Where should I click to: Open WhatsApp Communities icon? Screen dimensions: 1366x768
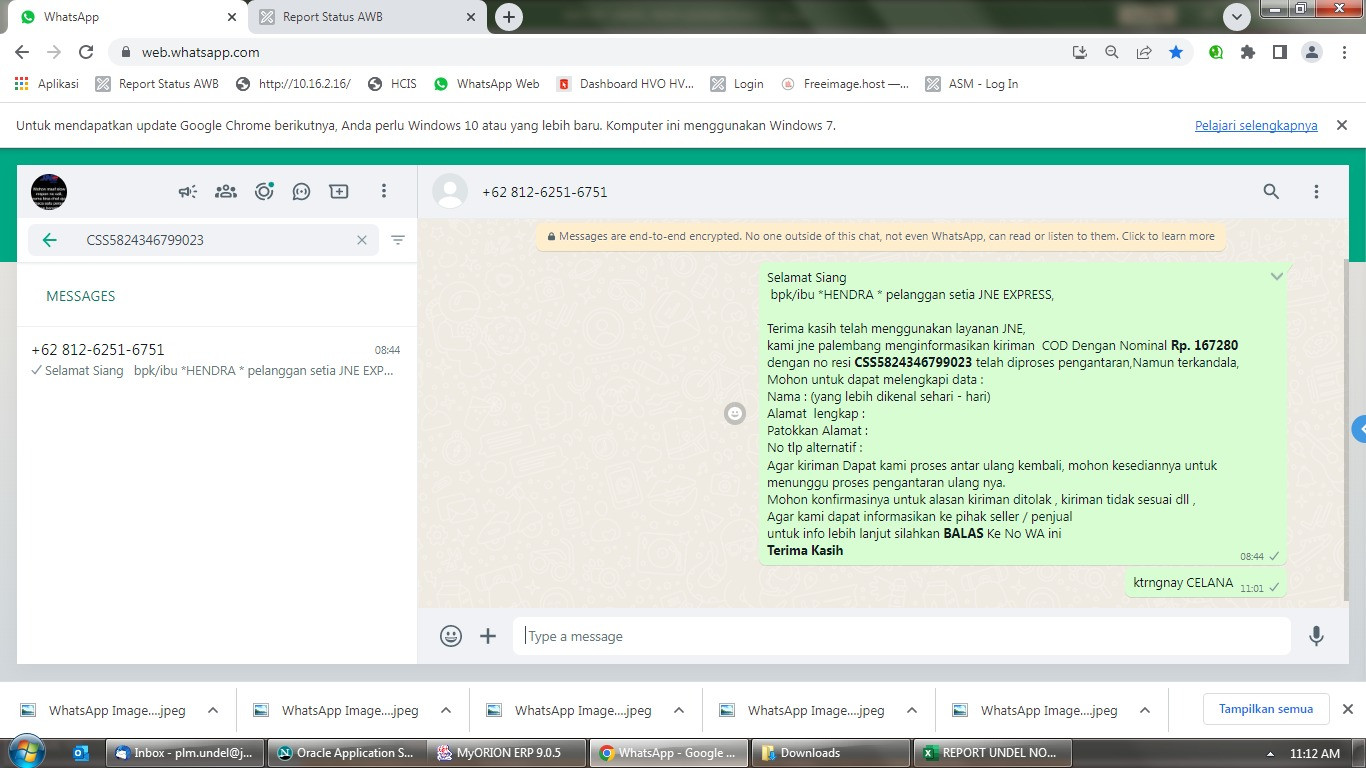(226, 191)
